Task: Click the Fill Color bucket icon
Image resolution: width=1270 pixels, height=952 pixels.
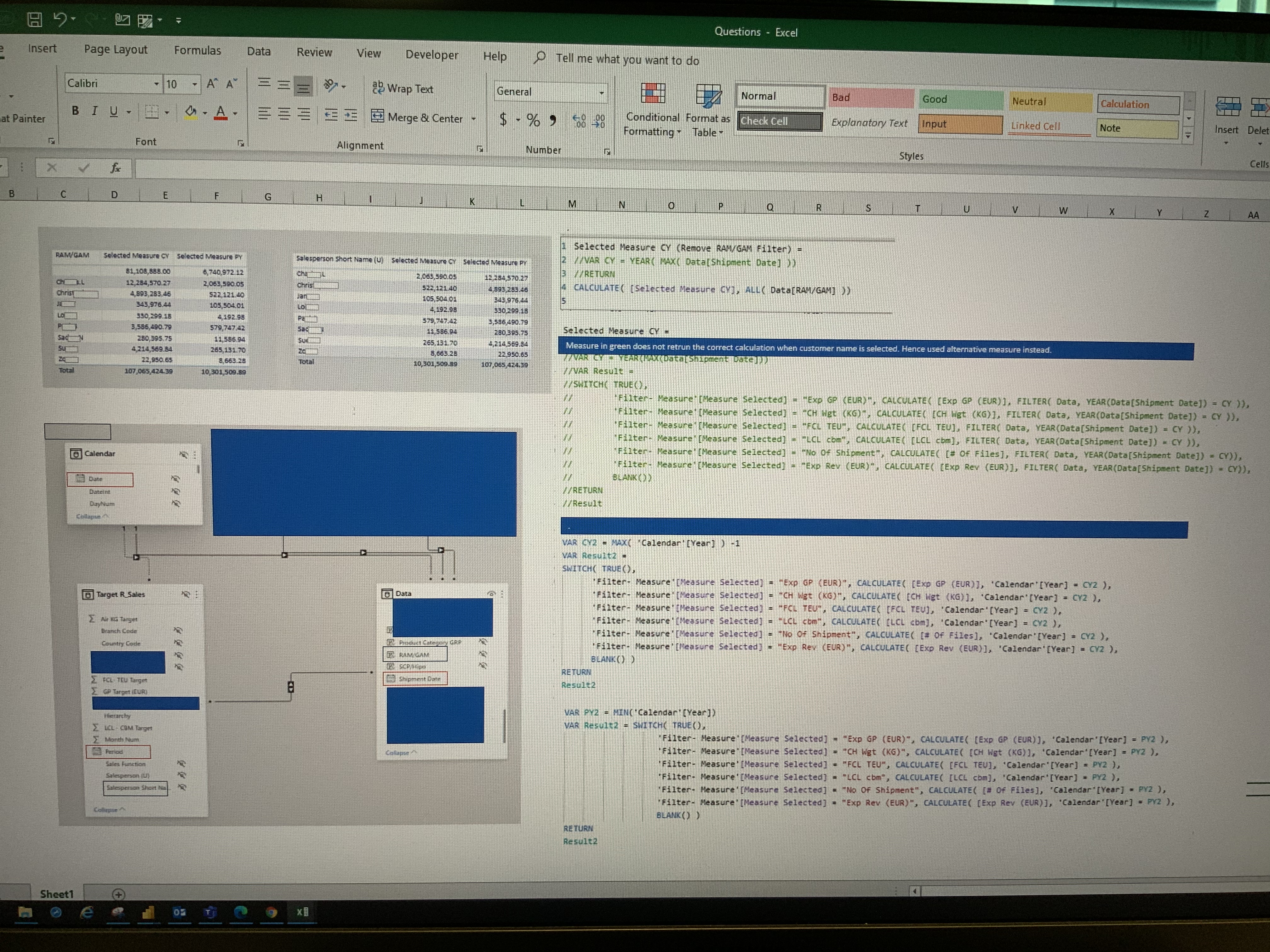Action: (191, 112)
